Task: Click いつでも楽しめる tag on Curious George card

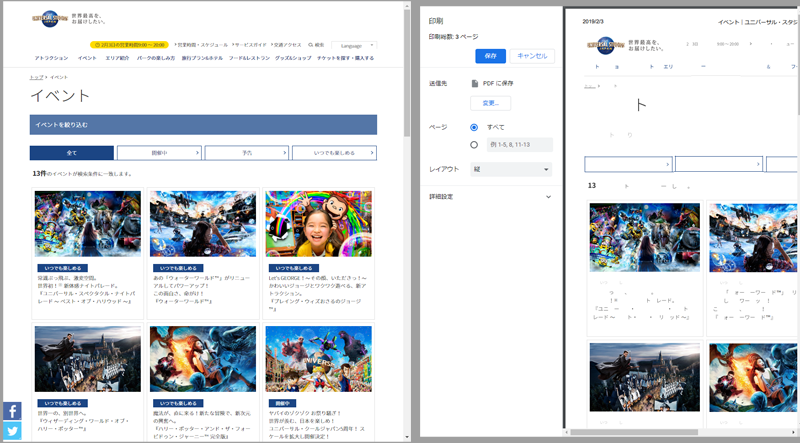Action: [294, 268]
